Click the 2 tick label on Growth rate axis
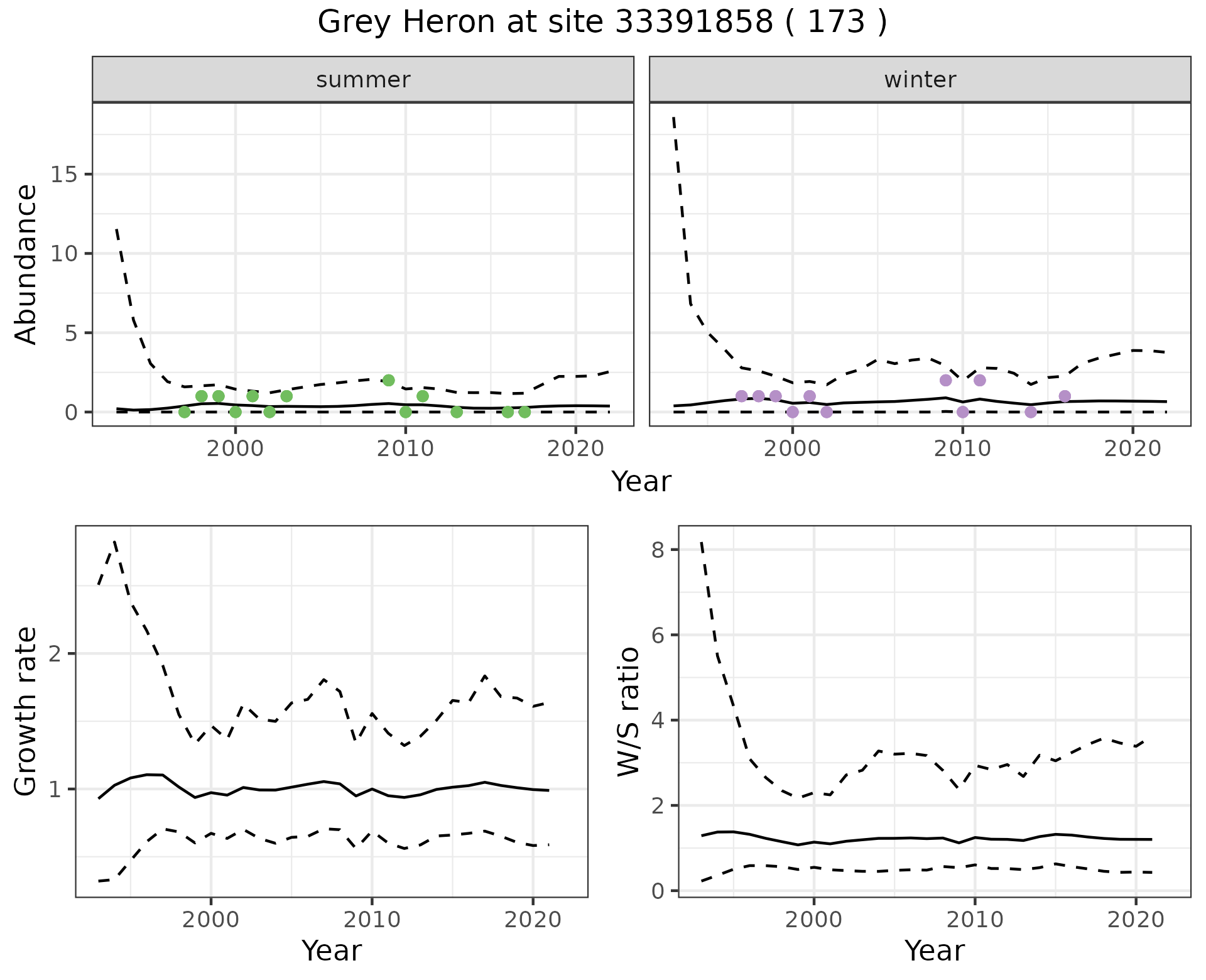The height and width of the screenshot is (980, 1206). point(55,653)
